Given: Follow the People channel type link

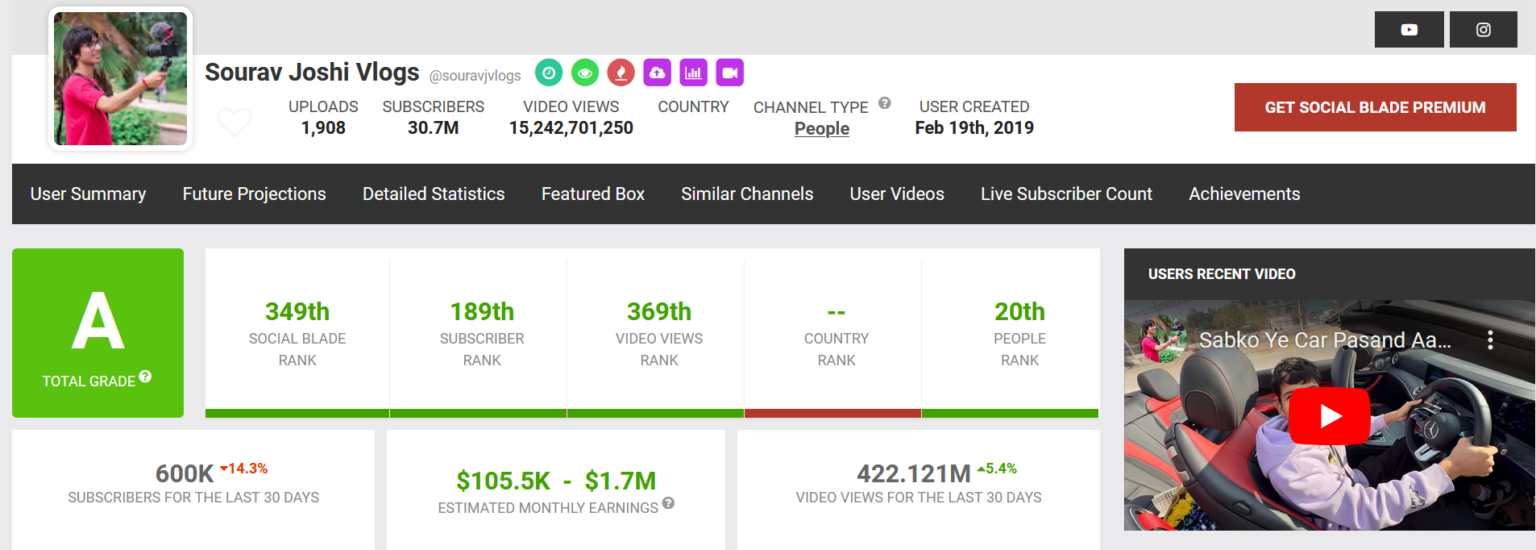Looking at the screenshot, I should [822, 128].
